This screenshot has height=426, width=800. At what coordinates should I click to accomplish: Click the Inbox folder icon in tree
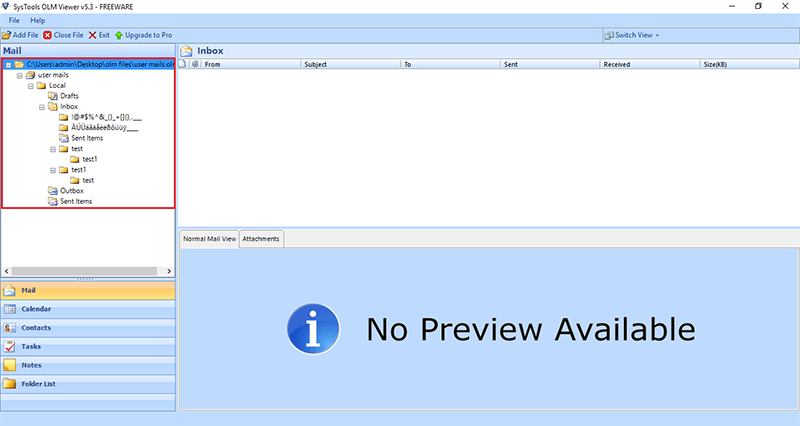pos(53,107)
